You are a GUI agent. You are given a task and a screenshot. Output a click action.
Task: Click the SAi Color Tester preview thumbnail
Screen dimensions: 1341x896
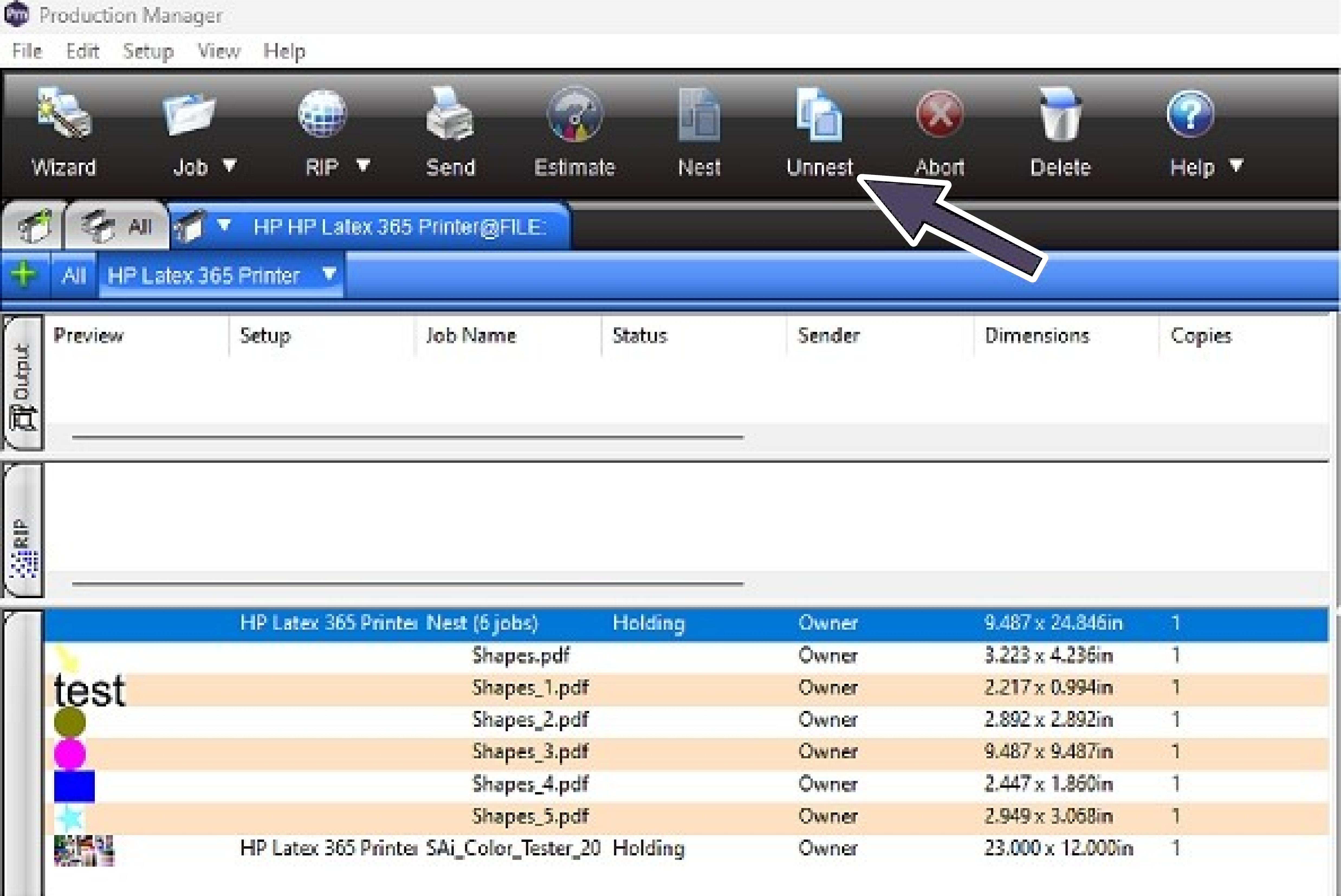click(x=84, y=850)
